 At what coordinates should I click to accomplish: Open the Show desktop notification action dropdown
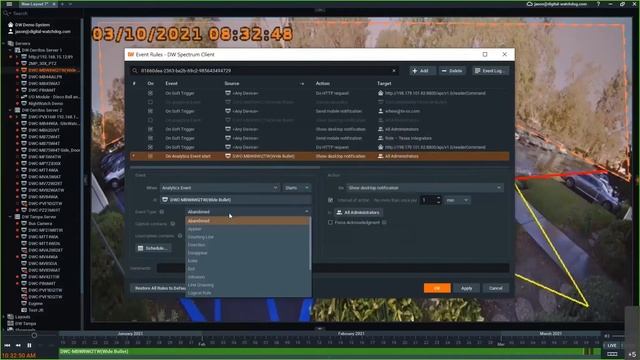pos(424,188)
